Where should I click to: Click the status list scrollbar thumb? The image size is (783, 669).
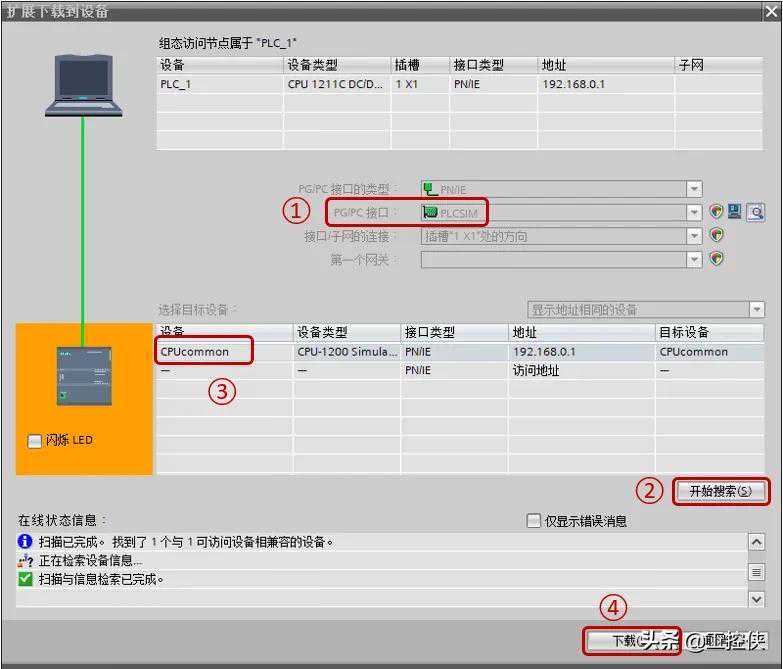757,572
